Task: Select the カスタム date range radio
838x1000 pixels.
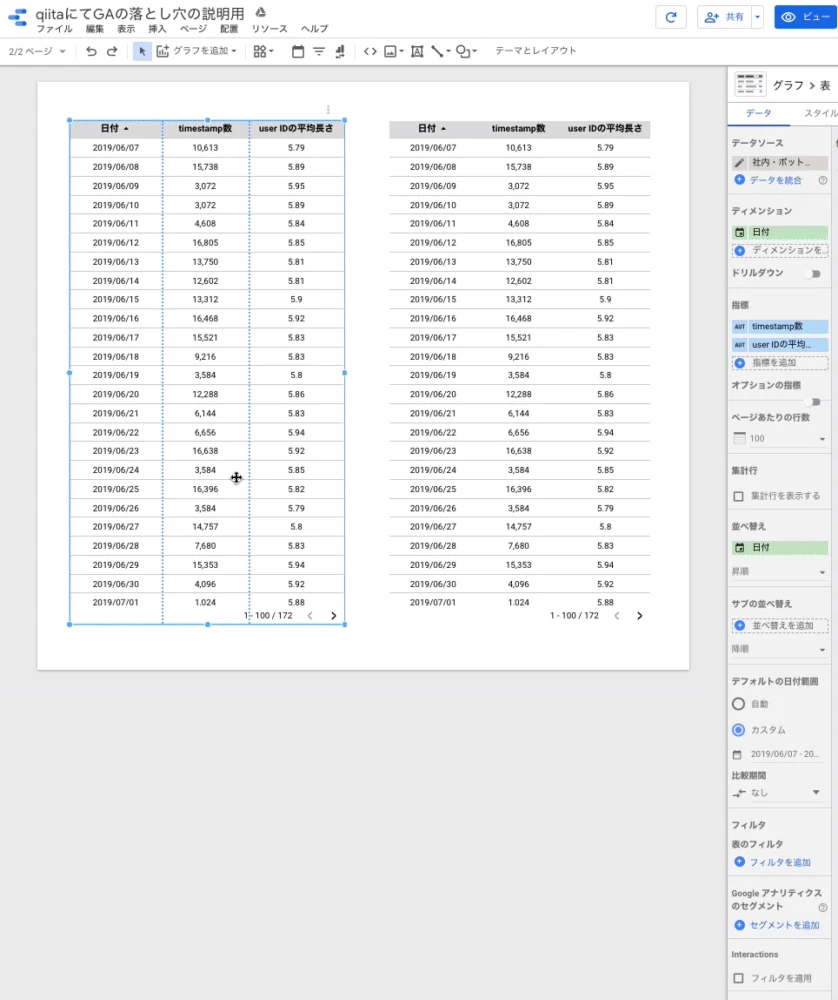Action: [x=739, y=730]
